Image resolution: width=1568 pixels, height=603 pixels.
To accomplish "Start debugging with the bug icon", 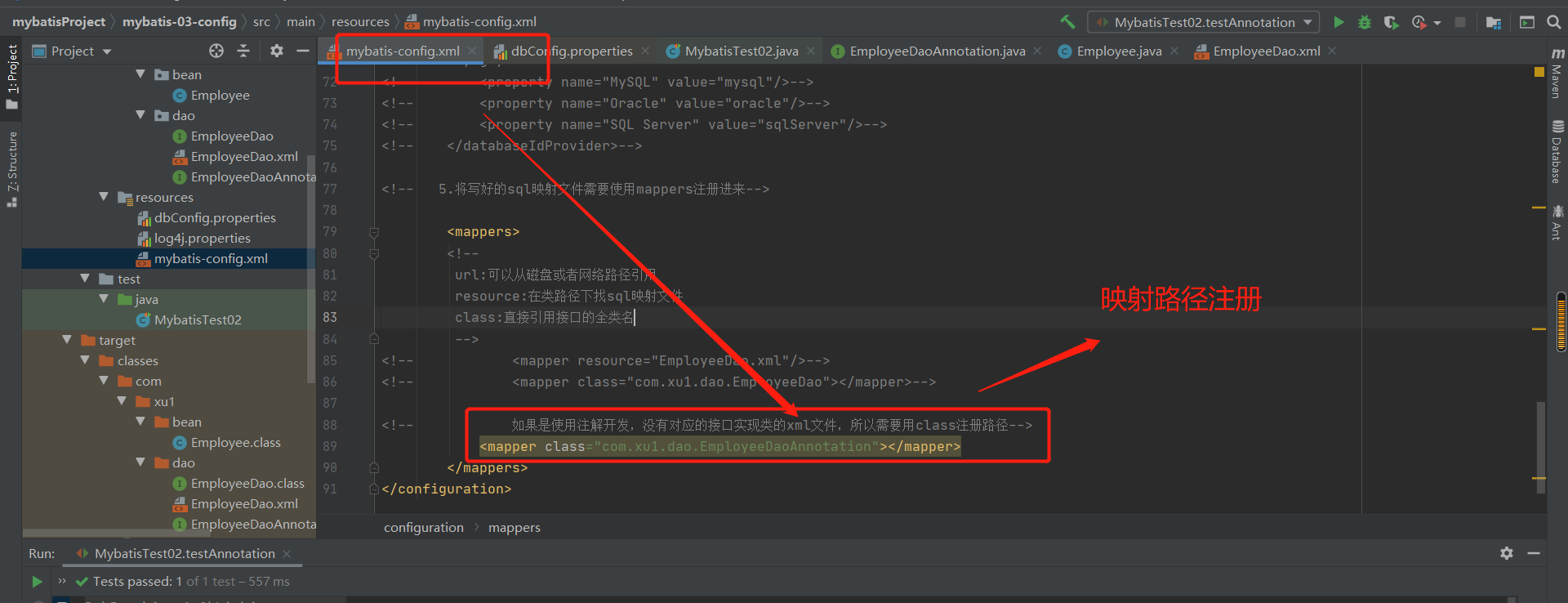I will point(1365,22).
